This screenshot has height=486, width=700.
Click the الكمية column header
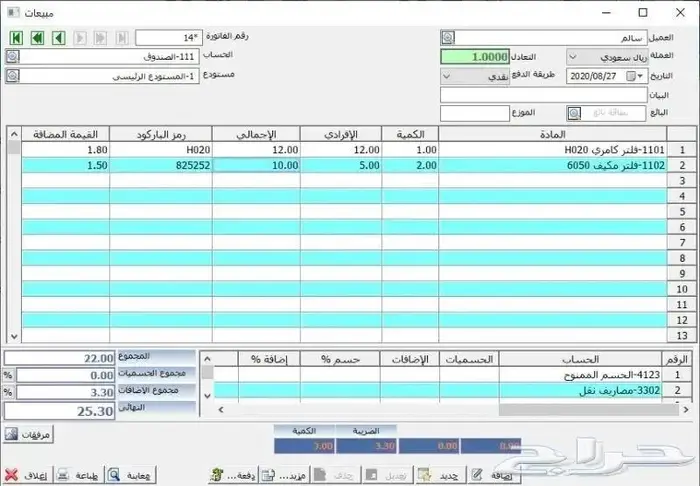click(410, 134)
